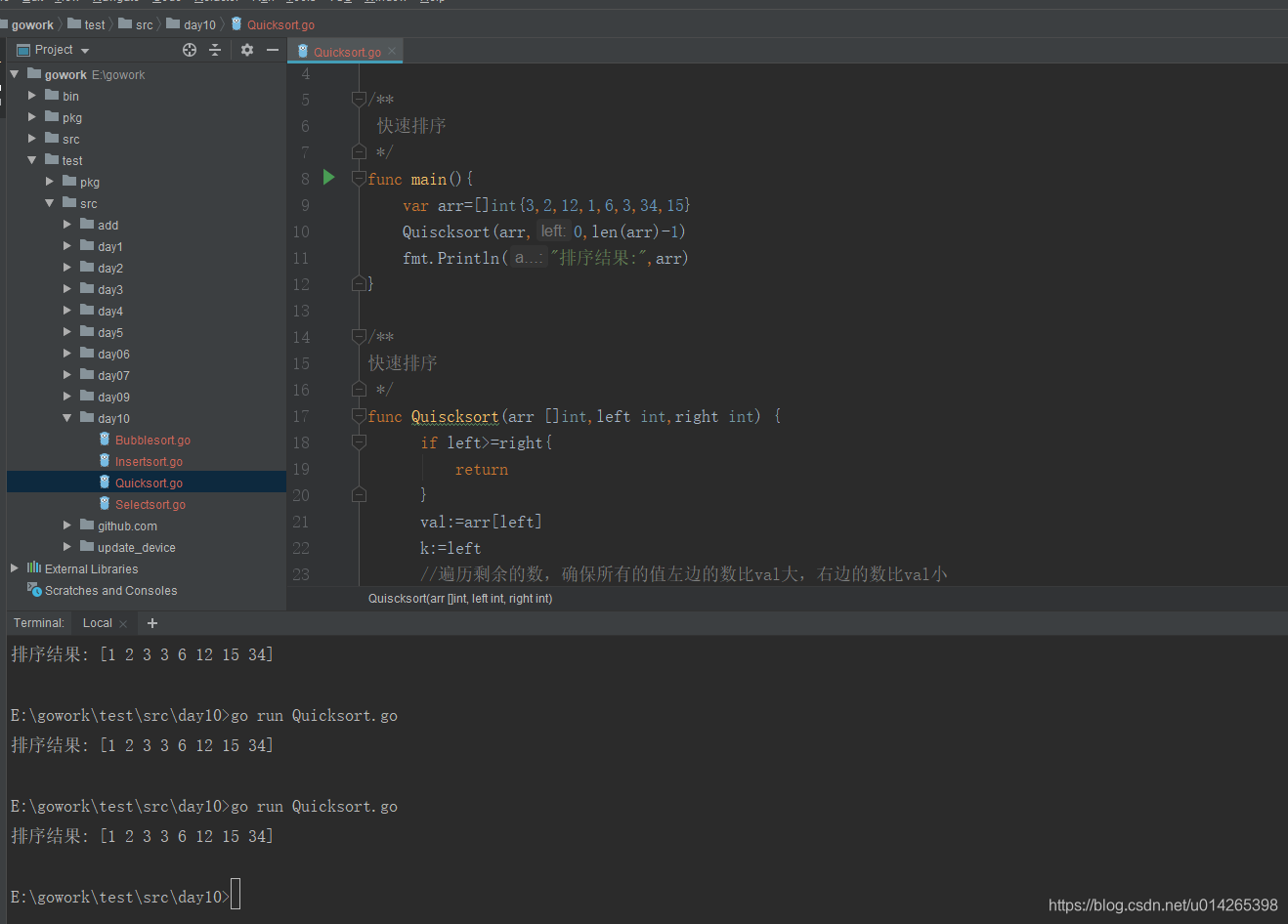Select Quicksort.go in project tree
The width and height of the screenshot is (1288, 924).
pos(149,483)
